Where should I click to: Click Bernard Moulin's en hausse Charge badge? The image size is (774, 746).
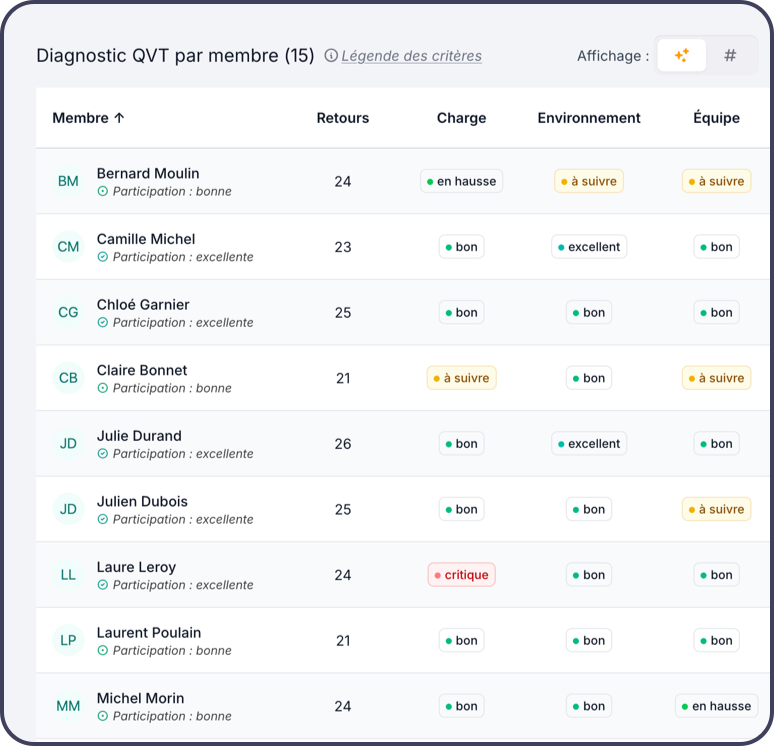click(461, 181)
